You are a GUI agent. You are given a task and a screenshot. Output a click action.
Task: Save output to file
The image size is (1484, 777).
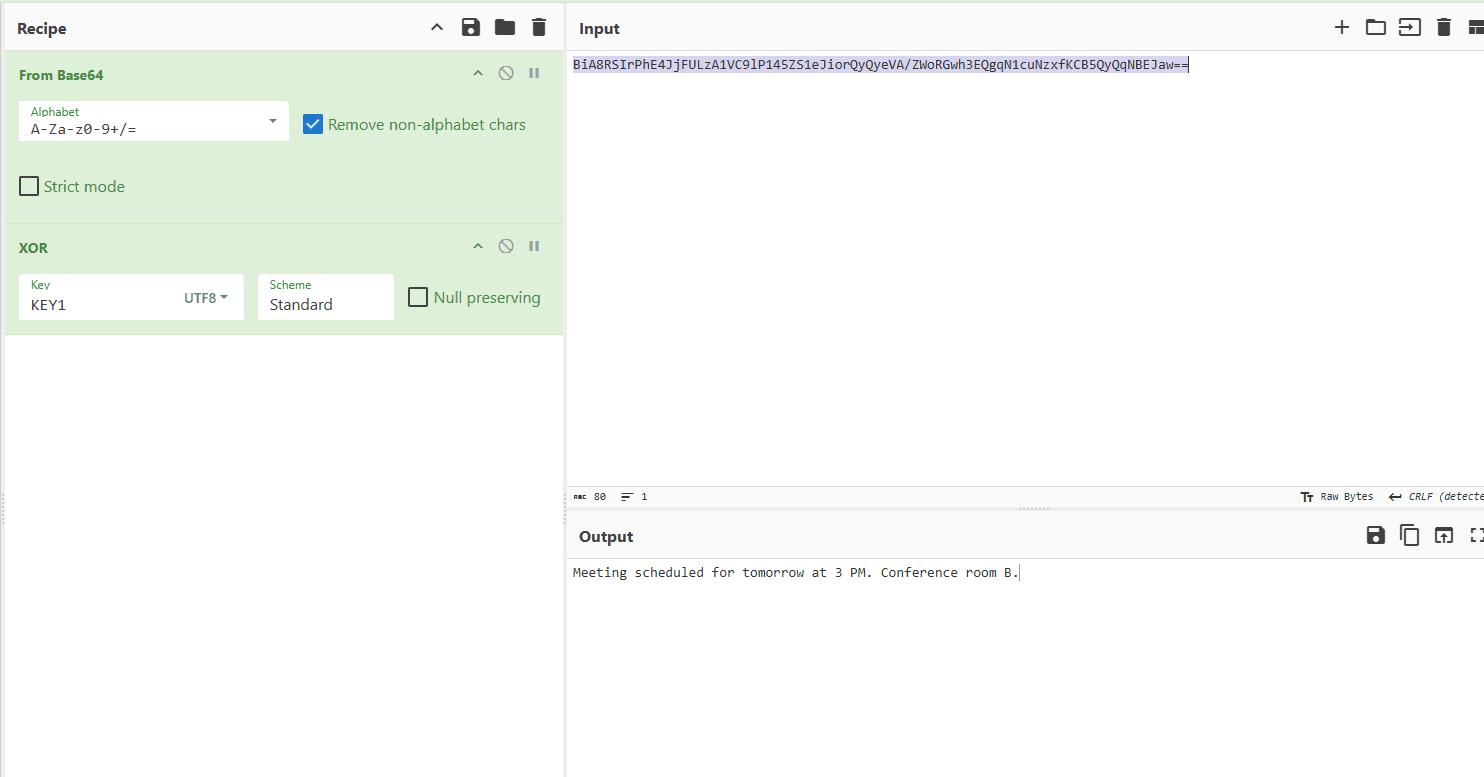(x=1376, y=536)
